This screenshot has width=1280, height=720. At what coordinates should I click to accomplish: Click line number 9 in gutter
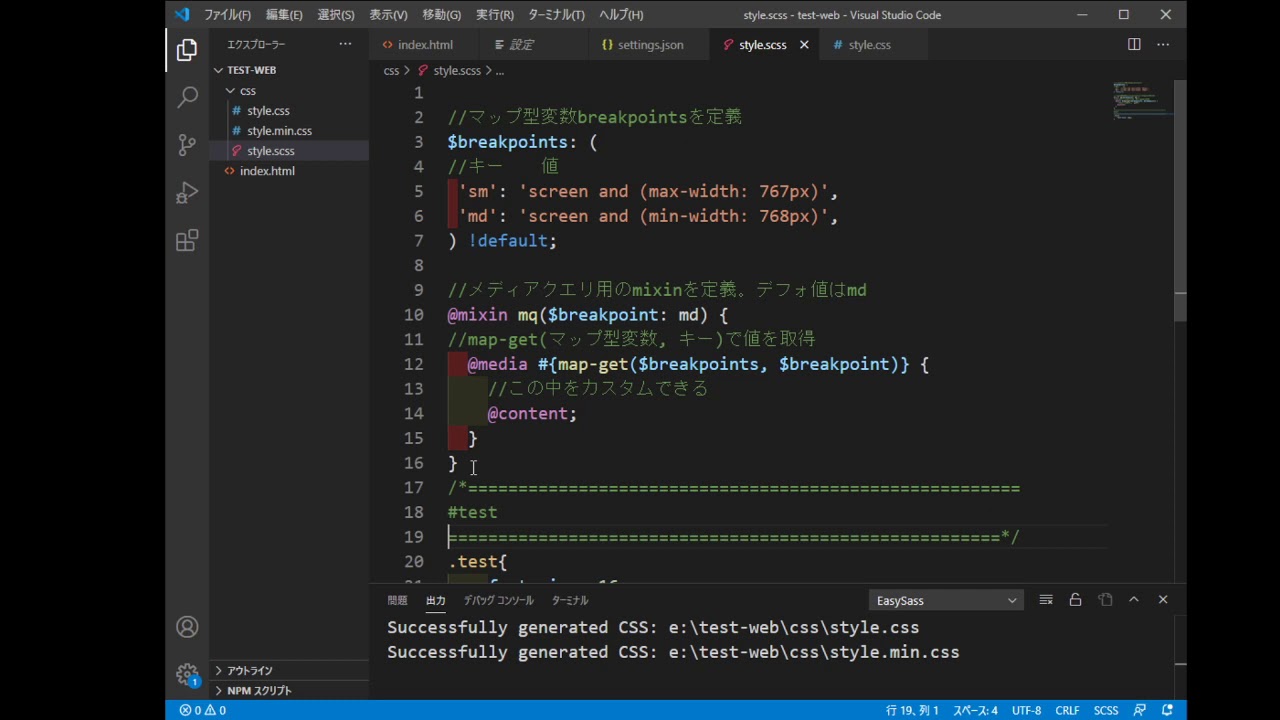tap(418, 290)
